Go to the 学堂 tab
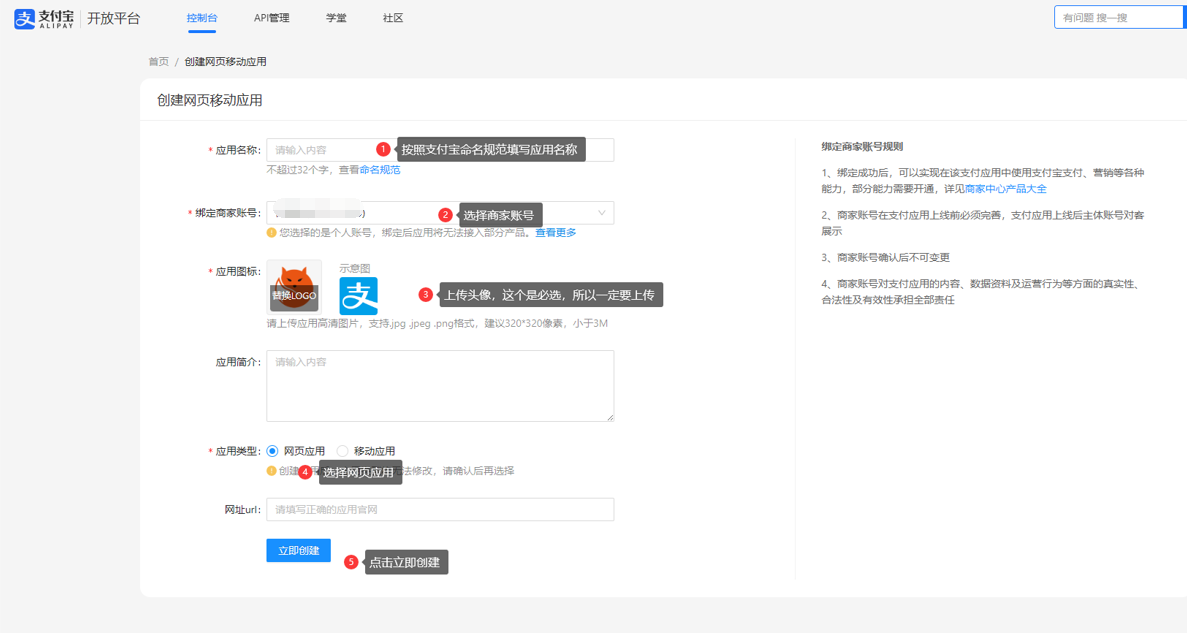The width and height of the screenshot is (1187, 633). coord(336,18)
